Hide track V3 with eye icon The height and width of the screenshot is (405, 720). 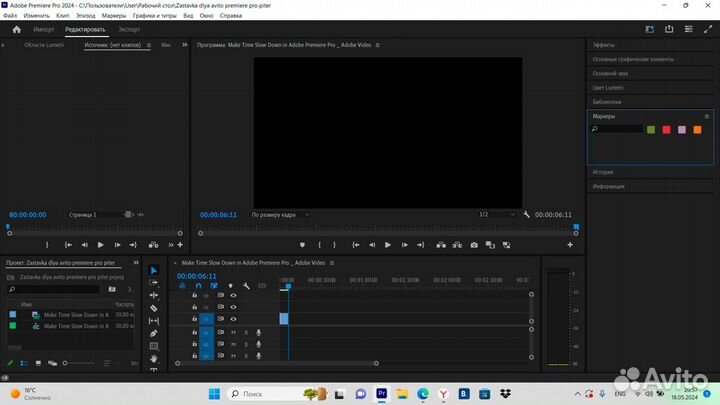click(233, 295)
